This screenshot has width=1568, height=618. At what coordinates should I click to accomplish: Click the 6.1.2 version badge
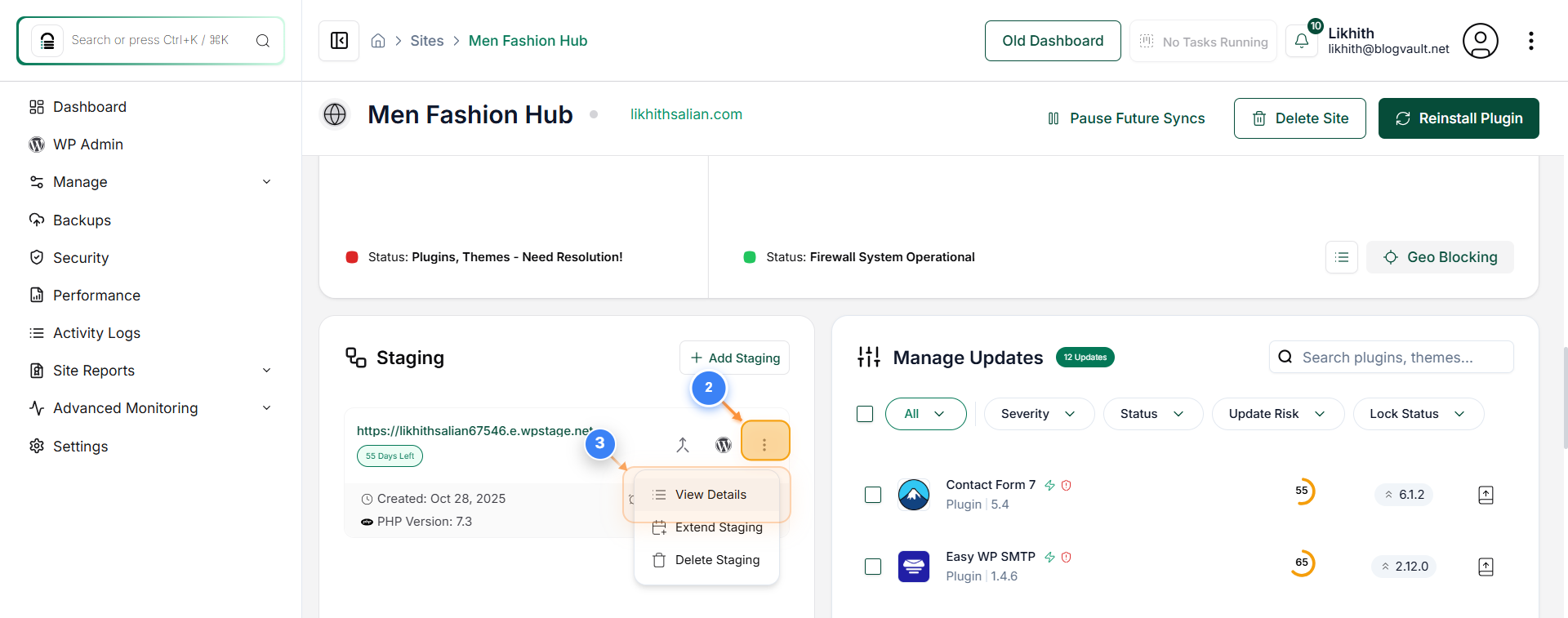coord(1404,495)
